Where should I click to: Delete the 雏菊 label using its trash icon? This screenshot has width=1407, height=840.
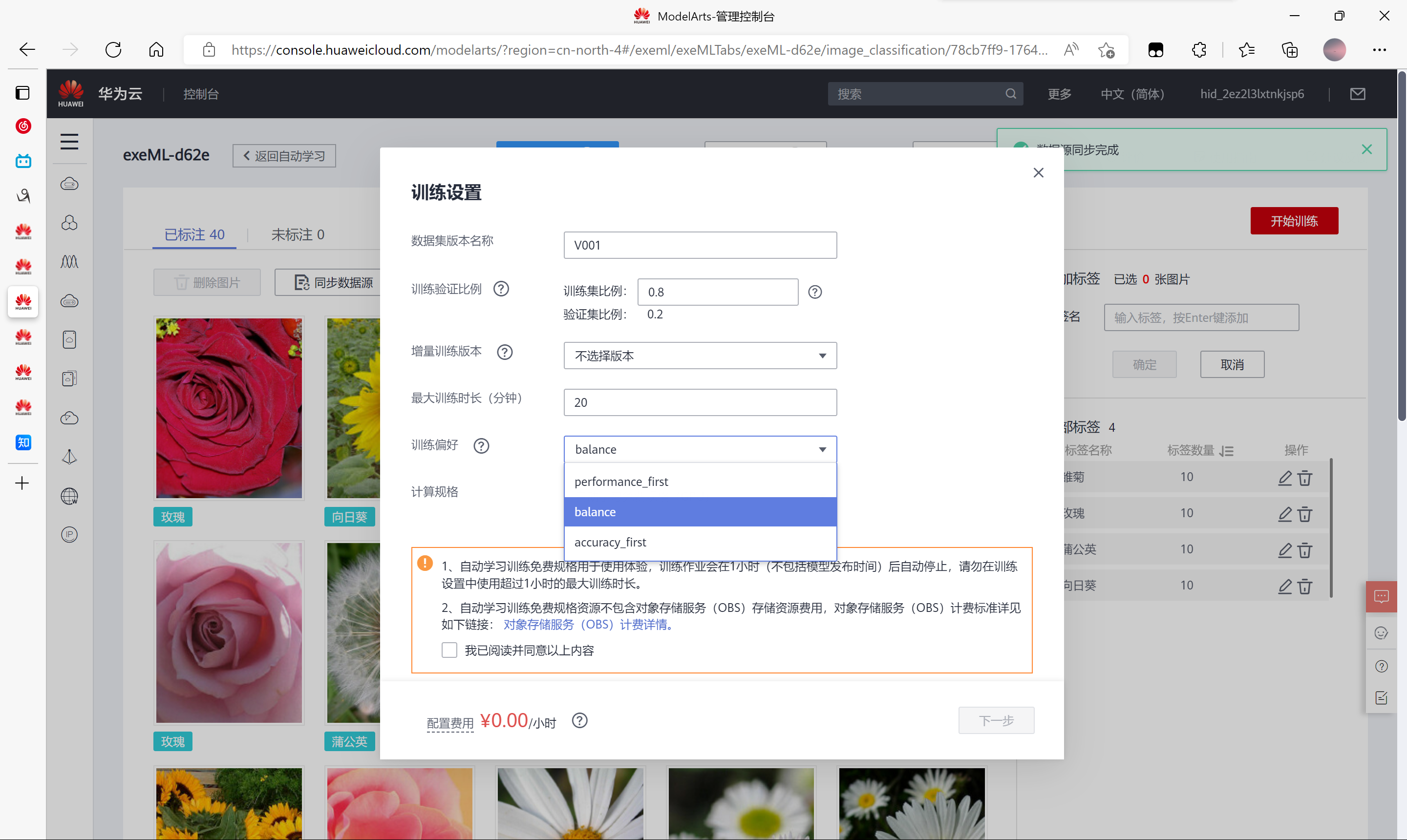[x=1305, y=478]
